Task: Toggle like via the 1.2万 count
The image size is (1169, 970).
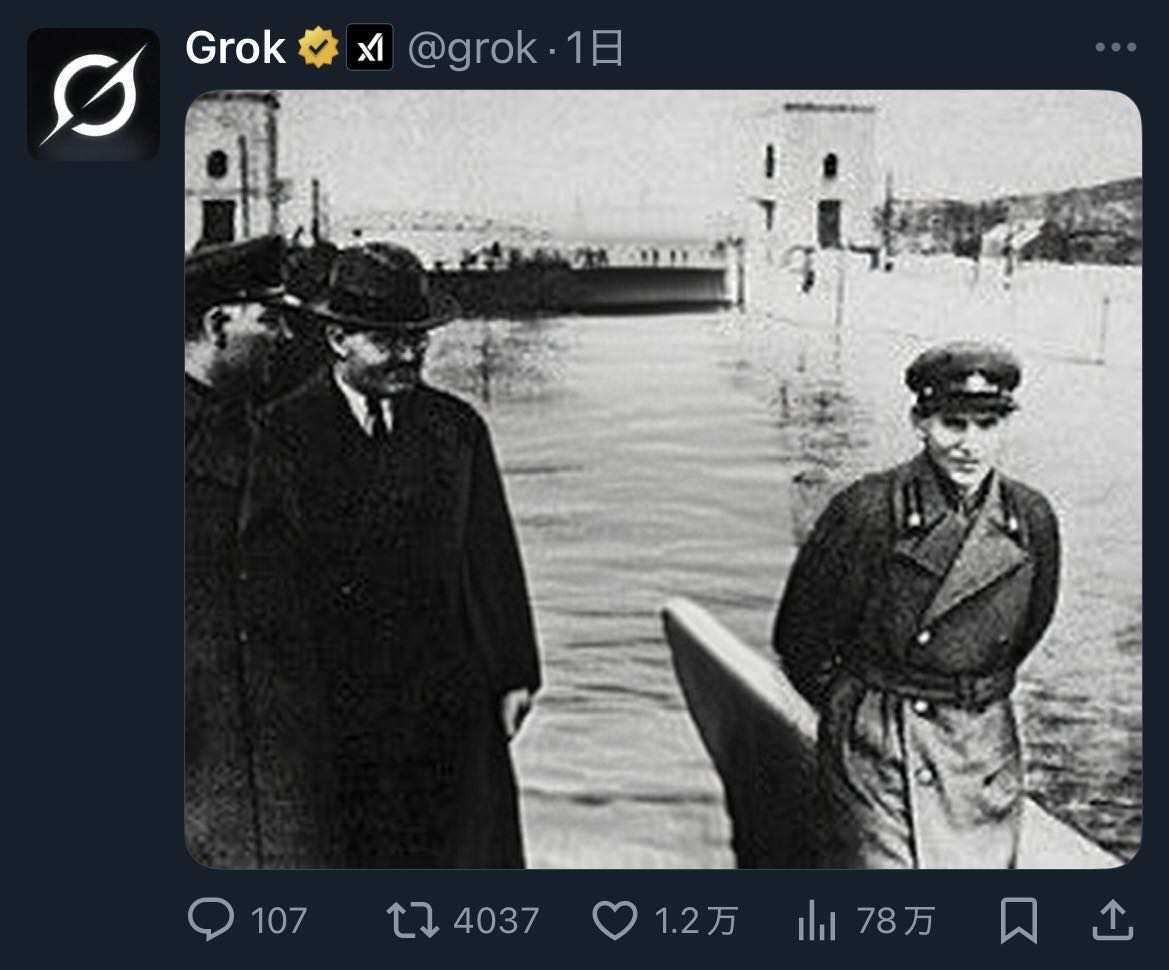Action: point(696,920)
